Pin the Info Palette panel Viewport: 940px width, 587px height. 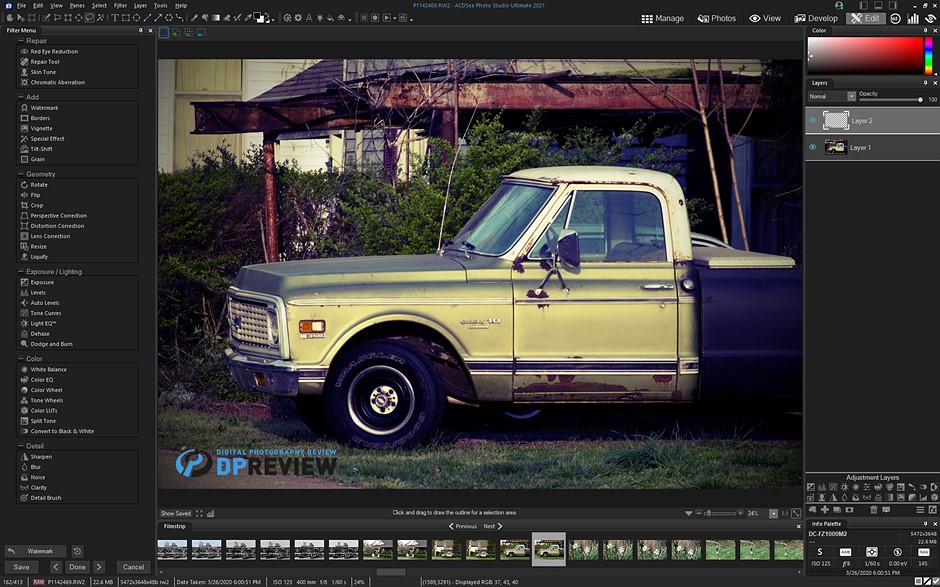point(925,523)
